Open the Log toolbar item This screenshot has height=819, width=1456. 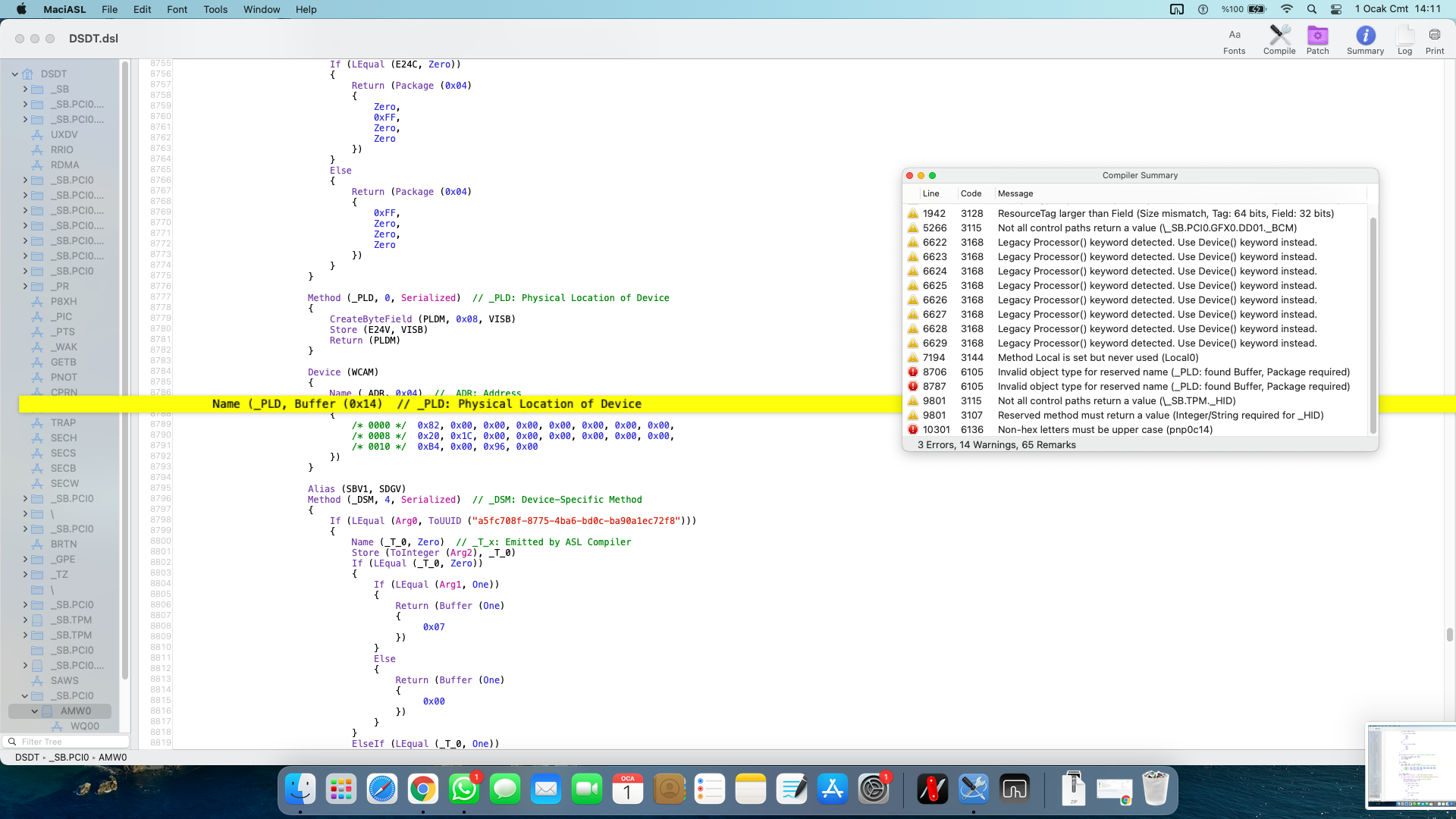click(x=1404, y=41)
